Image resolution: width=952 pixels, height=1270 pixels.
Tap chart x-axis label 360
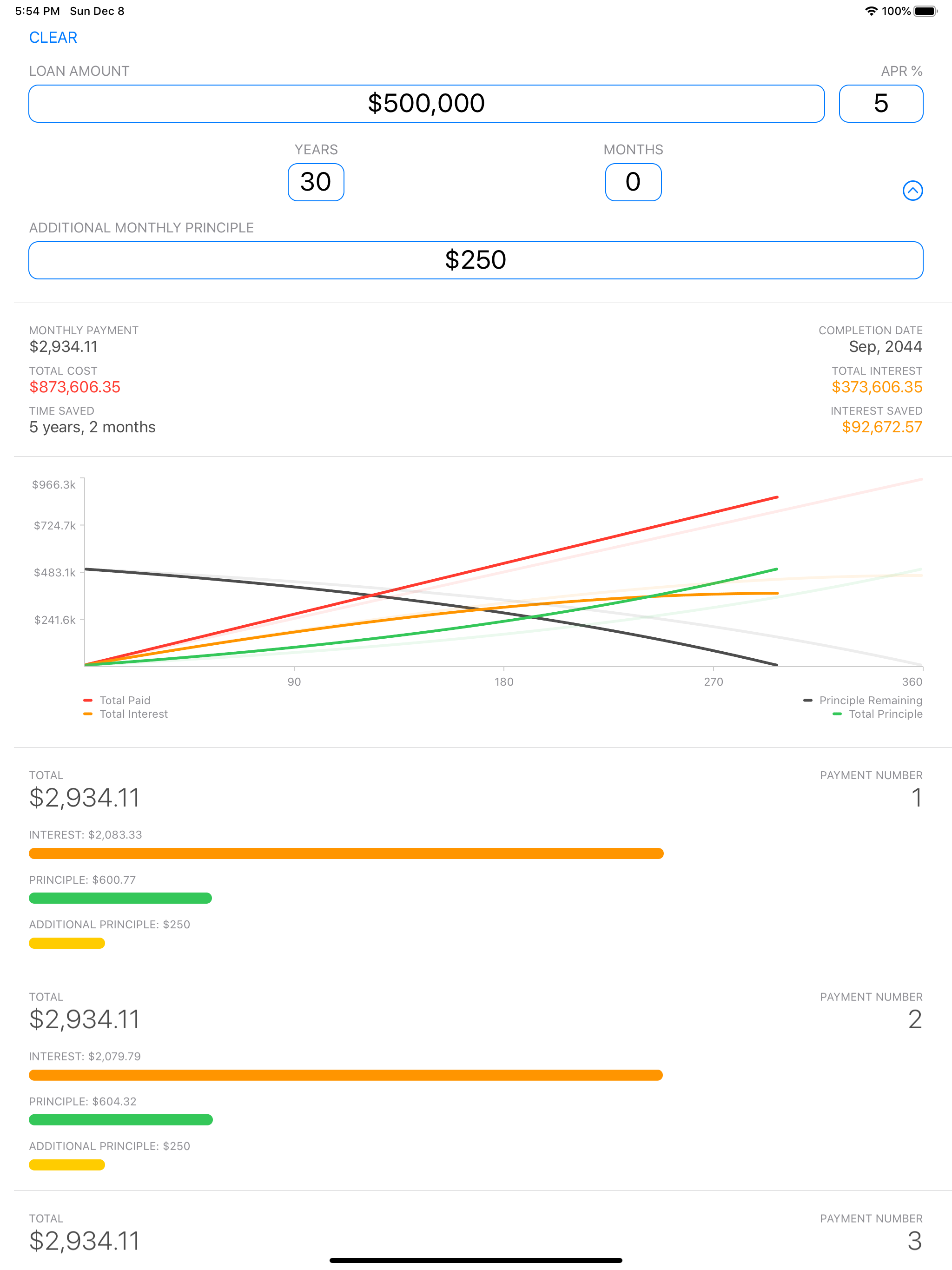click(x=912, y=681)
